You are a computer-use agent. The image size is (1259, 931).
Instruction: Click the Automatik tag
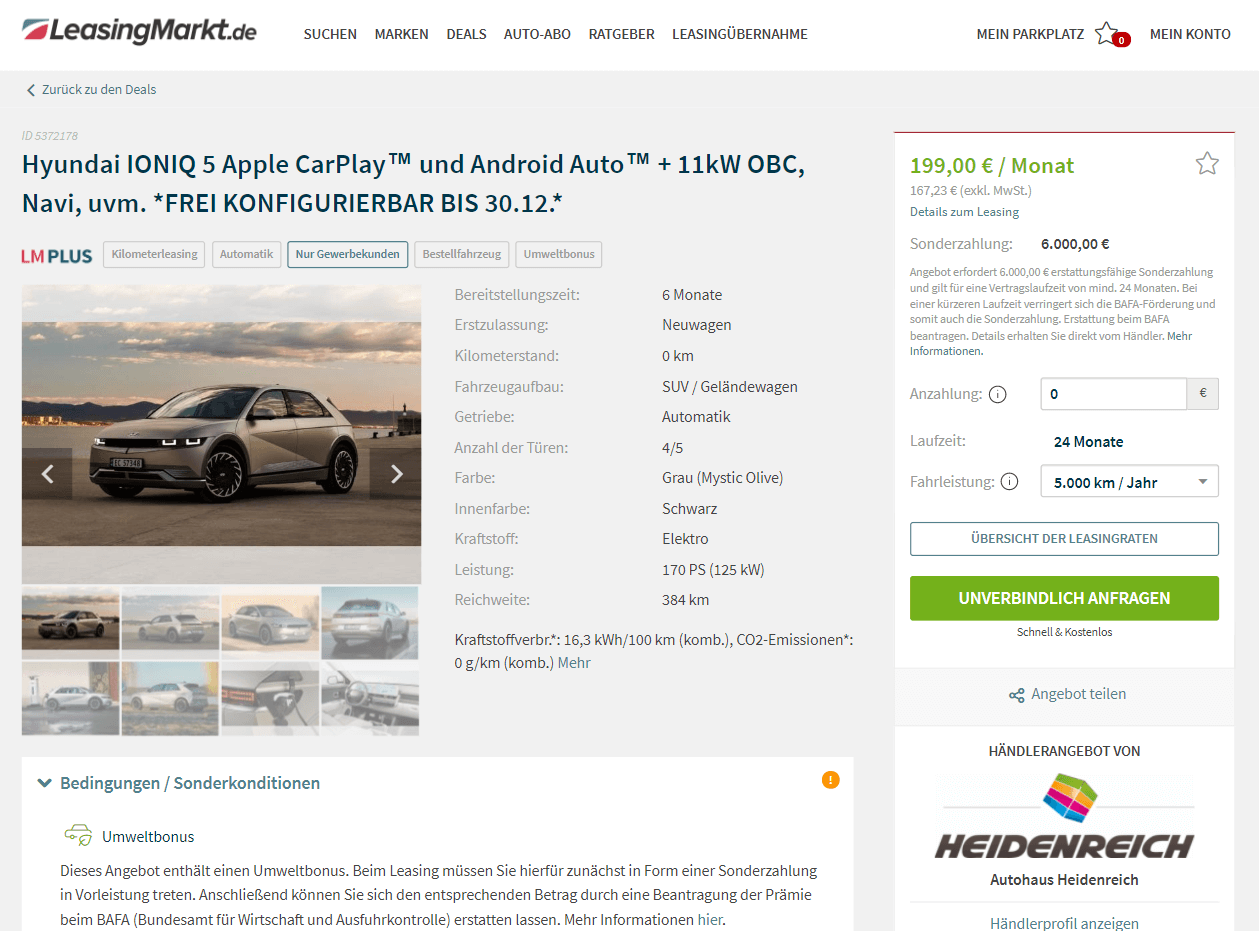click(246, 254)
